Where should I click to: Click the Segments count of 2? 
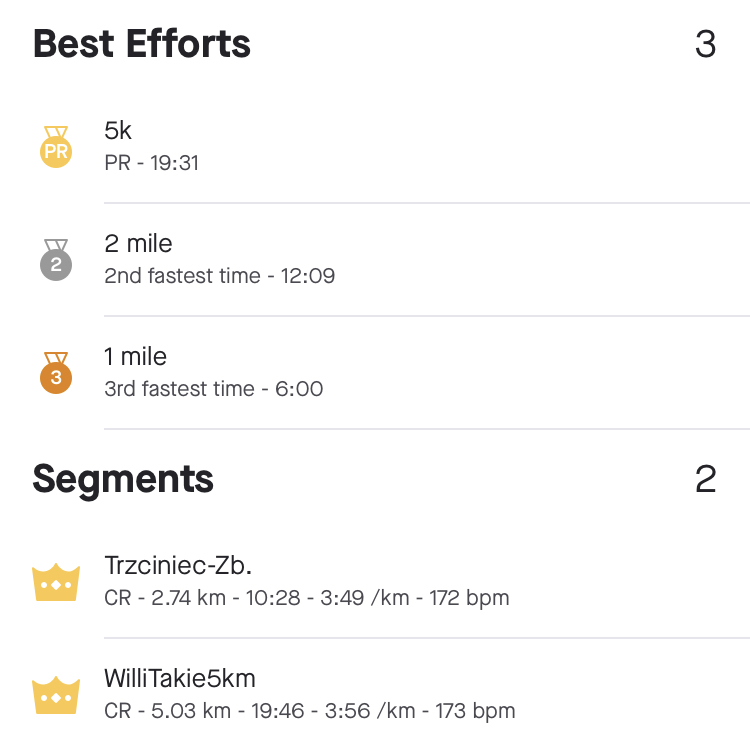pos(705,480)
